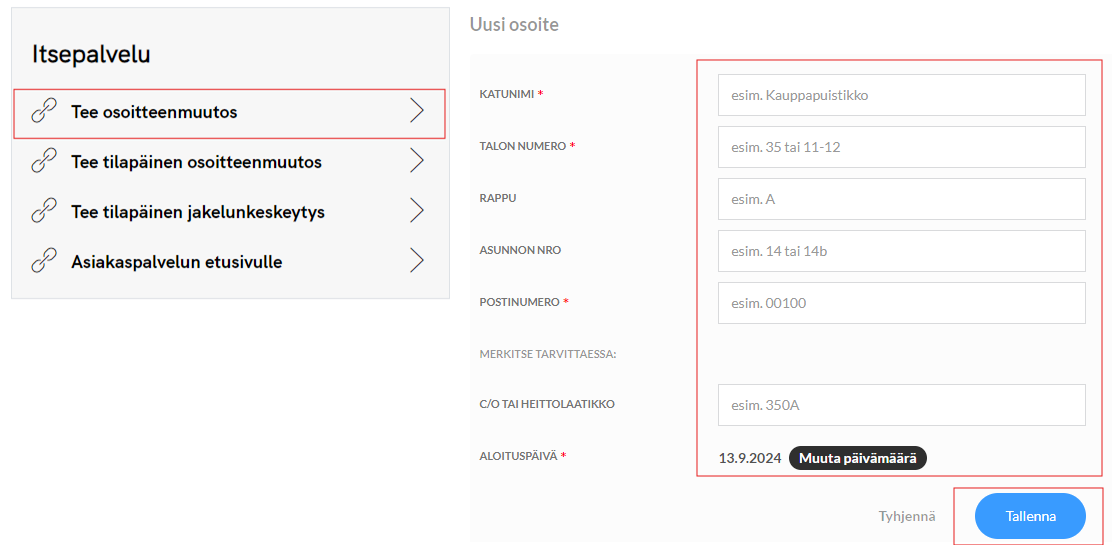Save the form with Tallenna
Image resolution: width=1112 pixels, height=554 pixels.
[1030, 516]
